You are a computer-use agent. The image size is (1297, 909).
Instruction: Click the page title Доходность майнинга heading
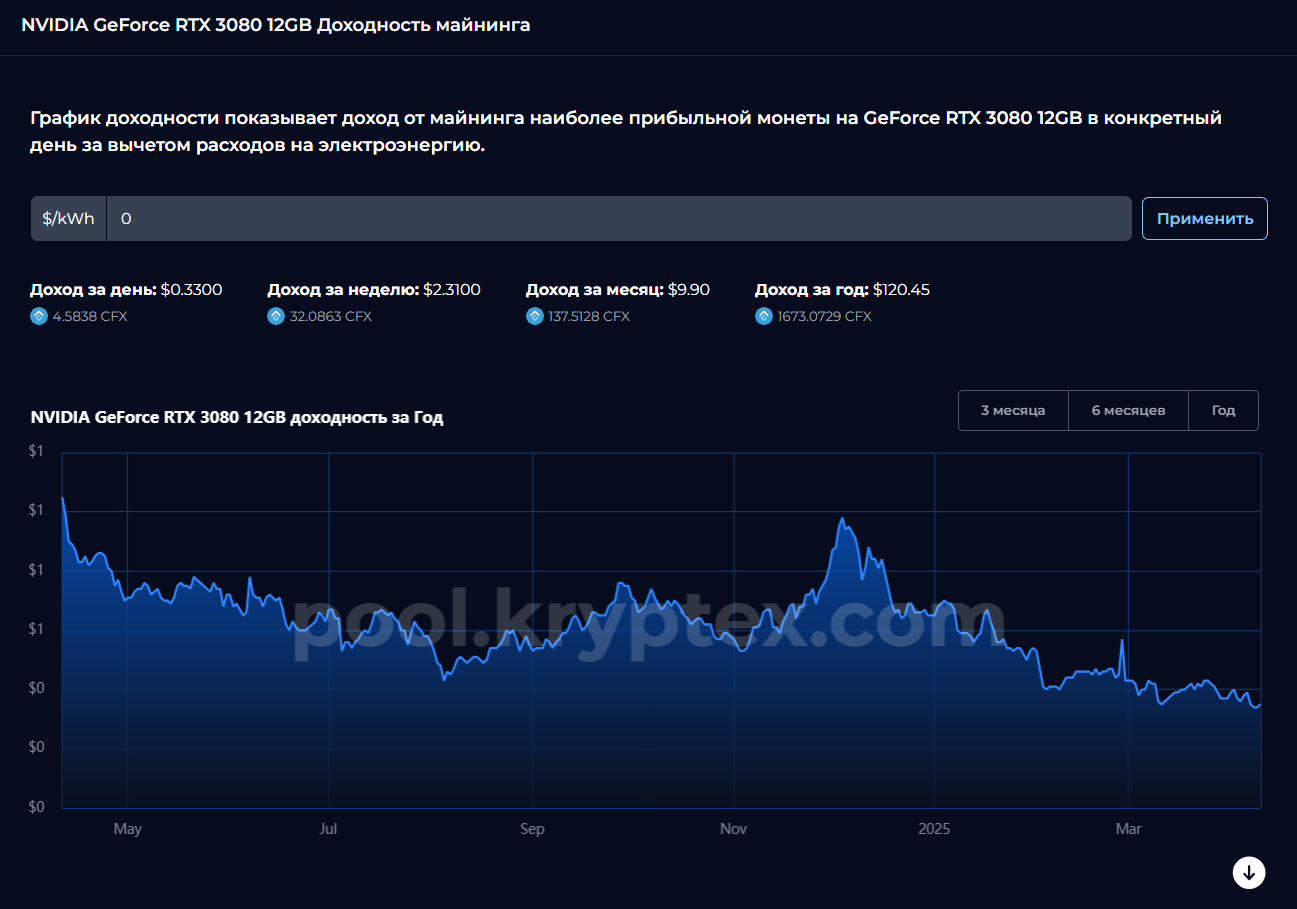[x=276, y=25]
